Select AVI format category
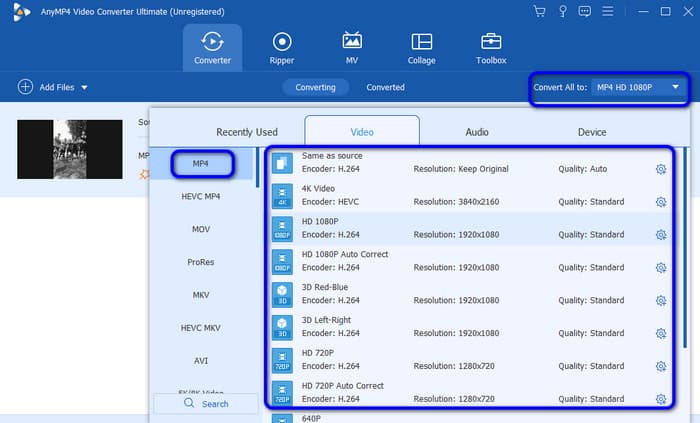700x423 pixels. click(x=201, y=361)
